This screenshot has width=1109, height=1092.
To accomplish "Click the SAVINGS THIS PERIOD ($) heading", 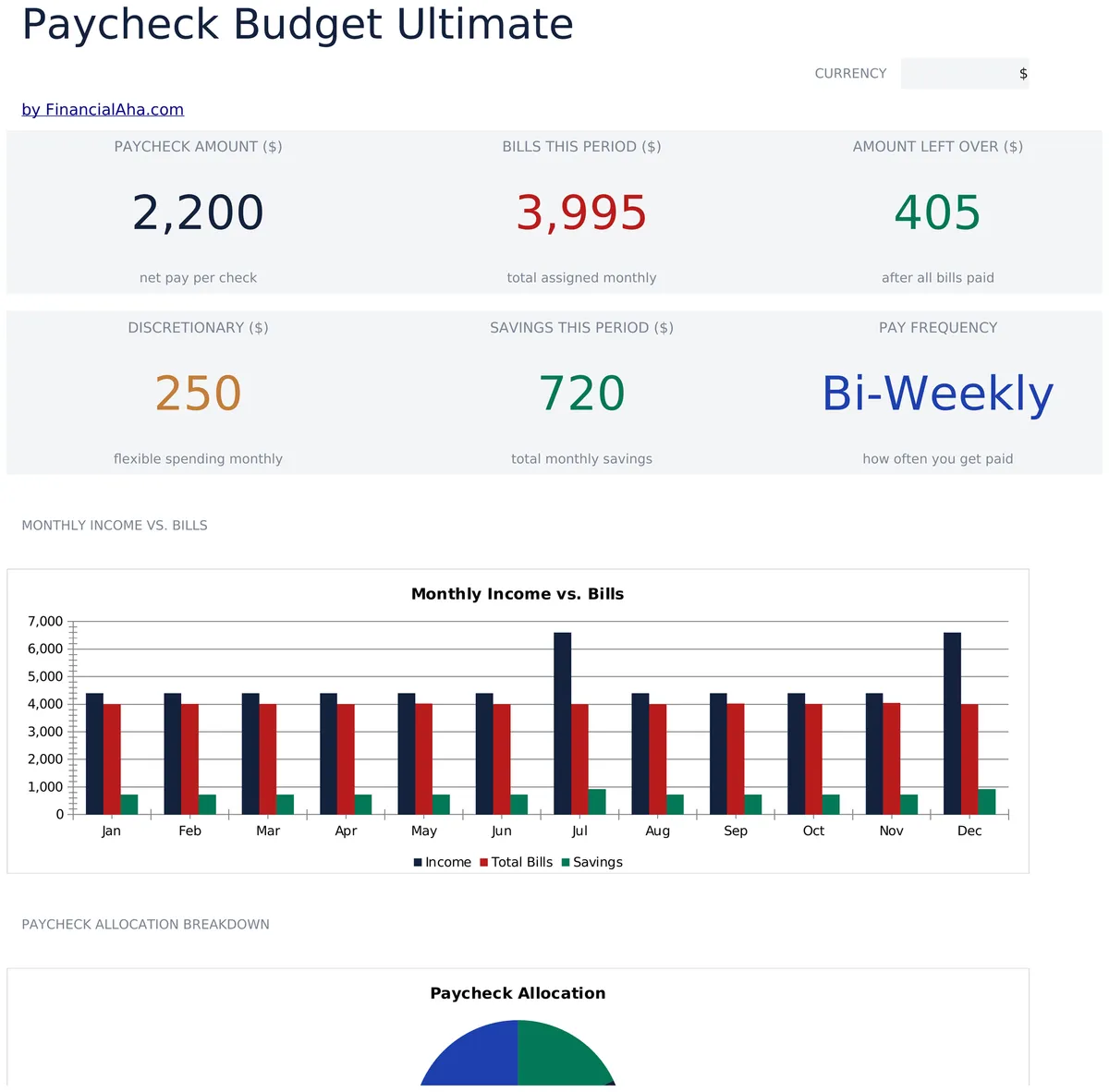I will [x=581, y=328].
